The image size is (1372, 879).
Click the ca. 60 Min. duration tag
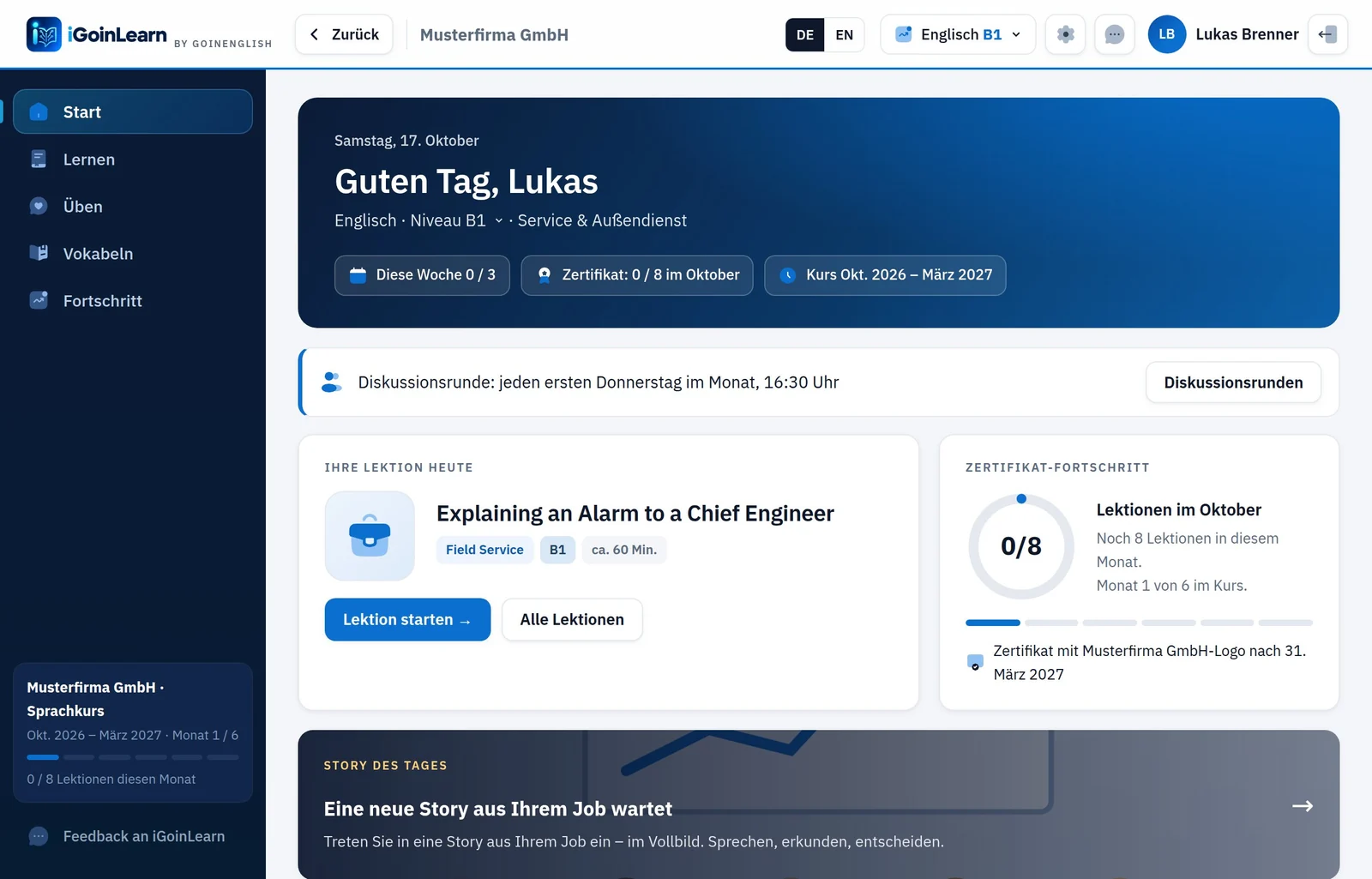click(624, 550)
